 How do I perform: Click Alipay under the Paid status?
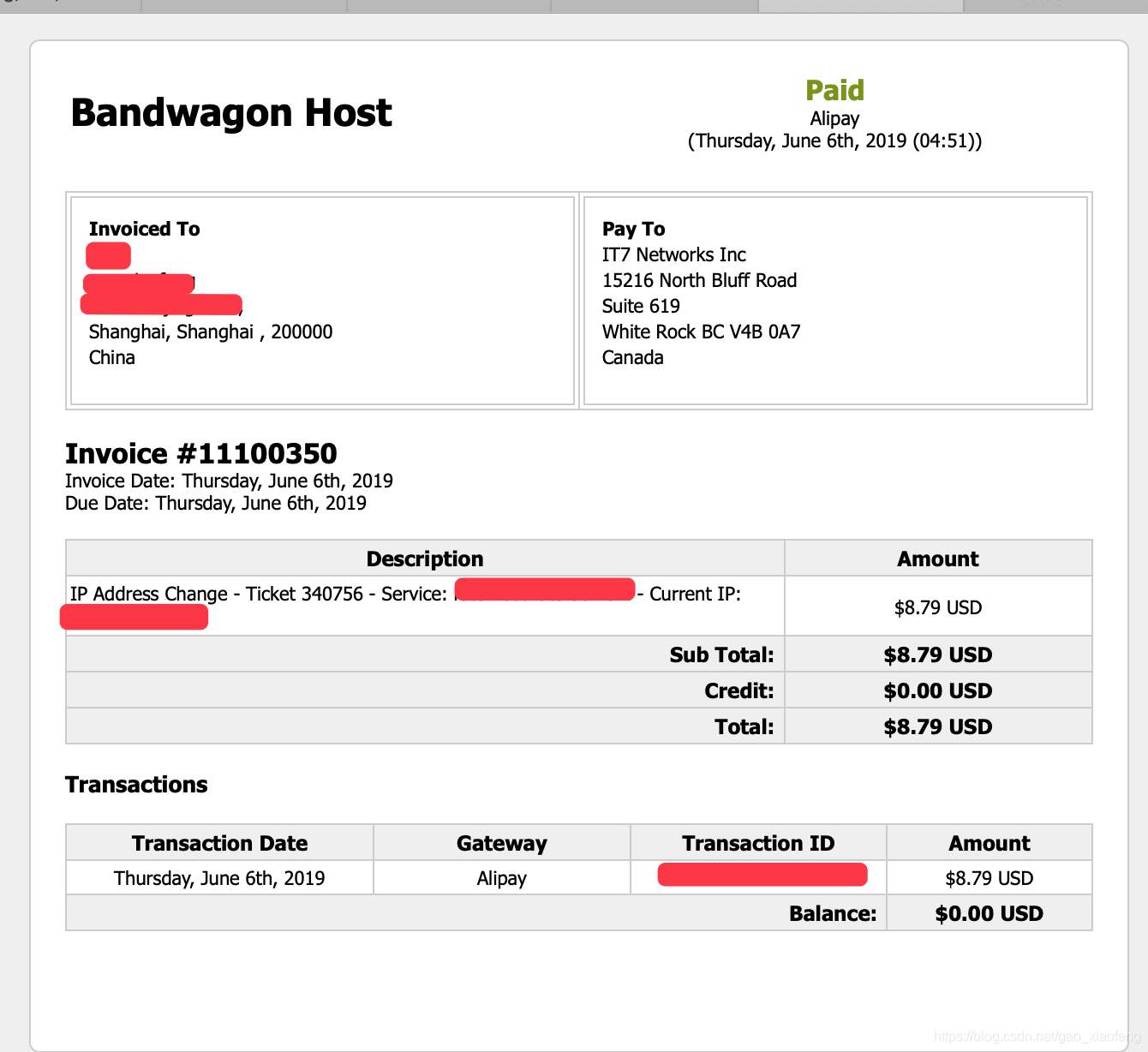pyautogui.click(x=834, y=118)
